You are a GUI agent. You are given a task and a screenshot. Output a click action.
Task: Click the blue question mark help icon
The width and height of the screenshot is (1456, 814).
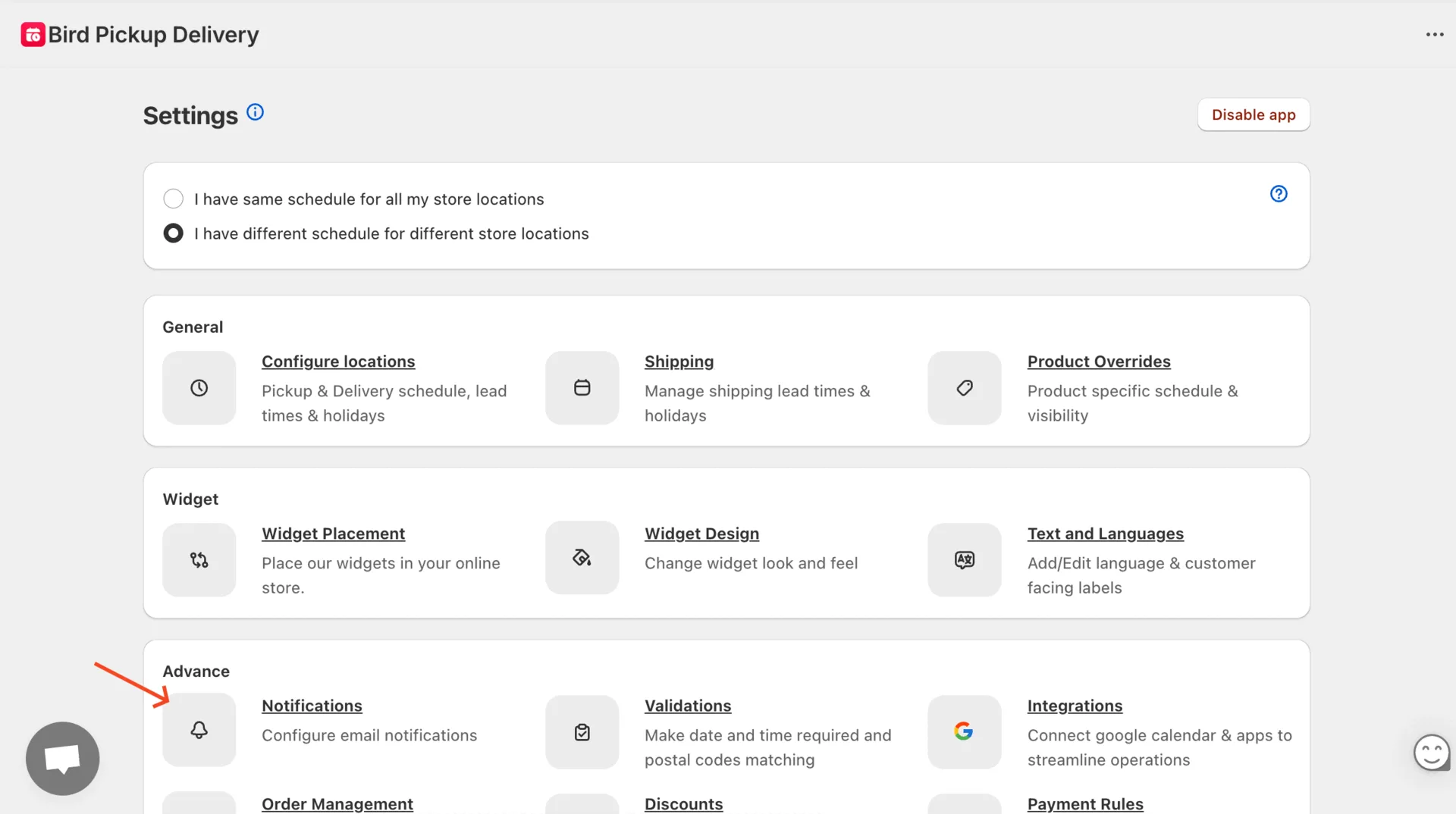point(1279,194)
